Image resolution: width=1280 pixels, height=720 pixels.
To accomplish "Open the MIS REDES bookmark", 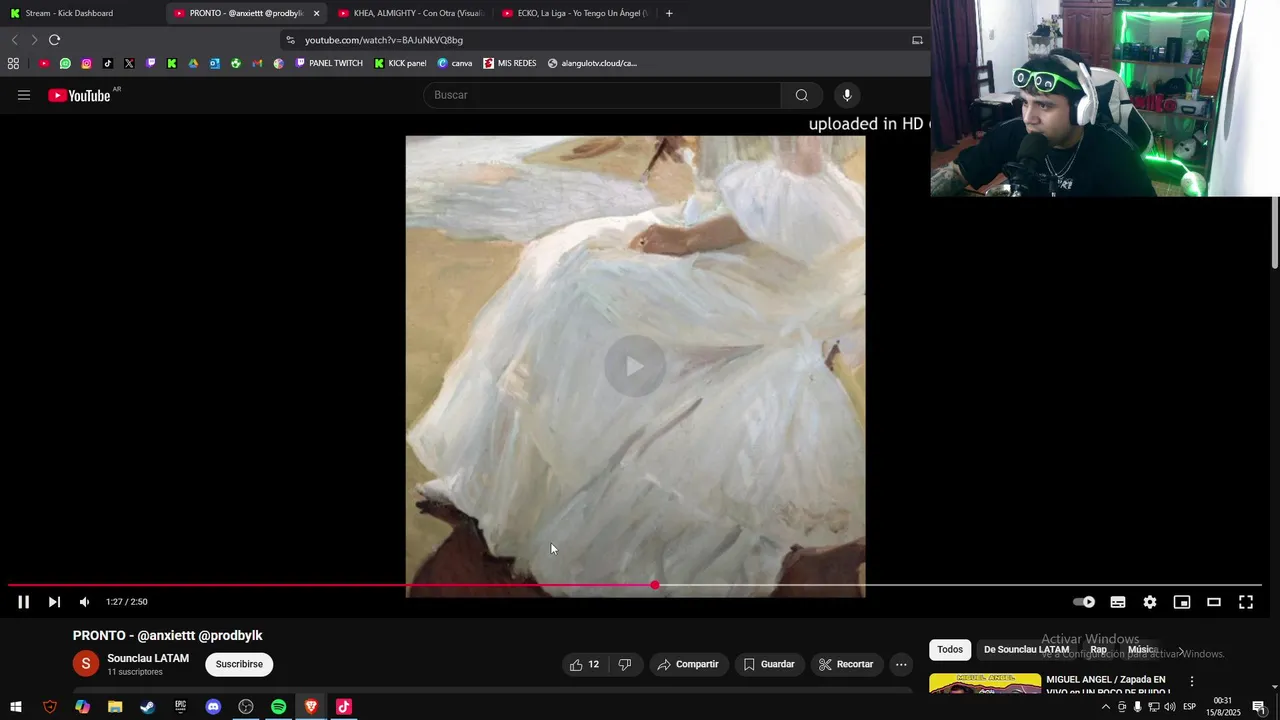I will tap(510, 63).
